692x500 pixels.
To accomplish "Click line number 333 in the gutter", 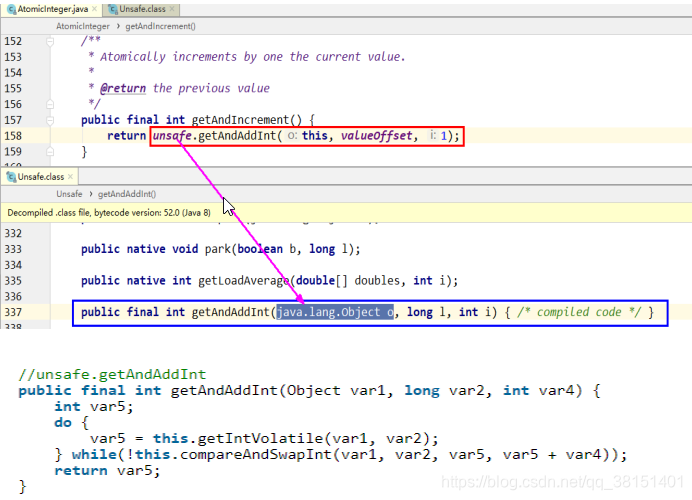I will (13, 249).
